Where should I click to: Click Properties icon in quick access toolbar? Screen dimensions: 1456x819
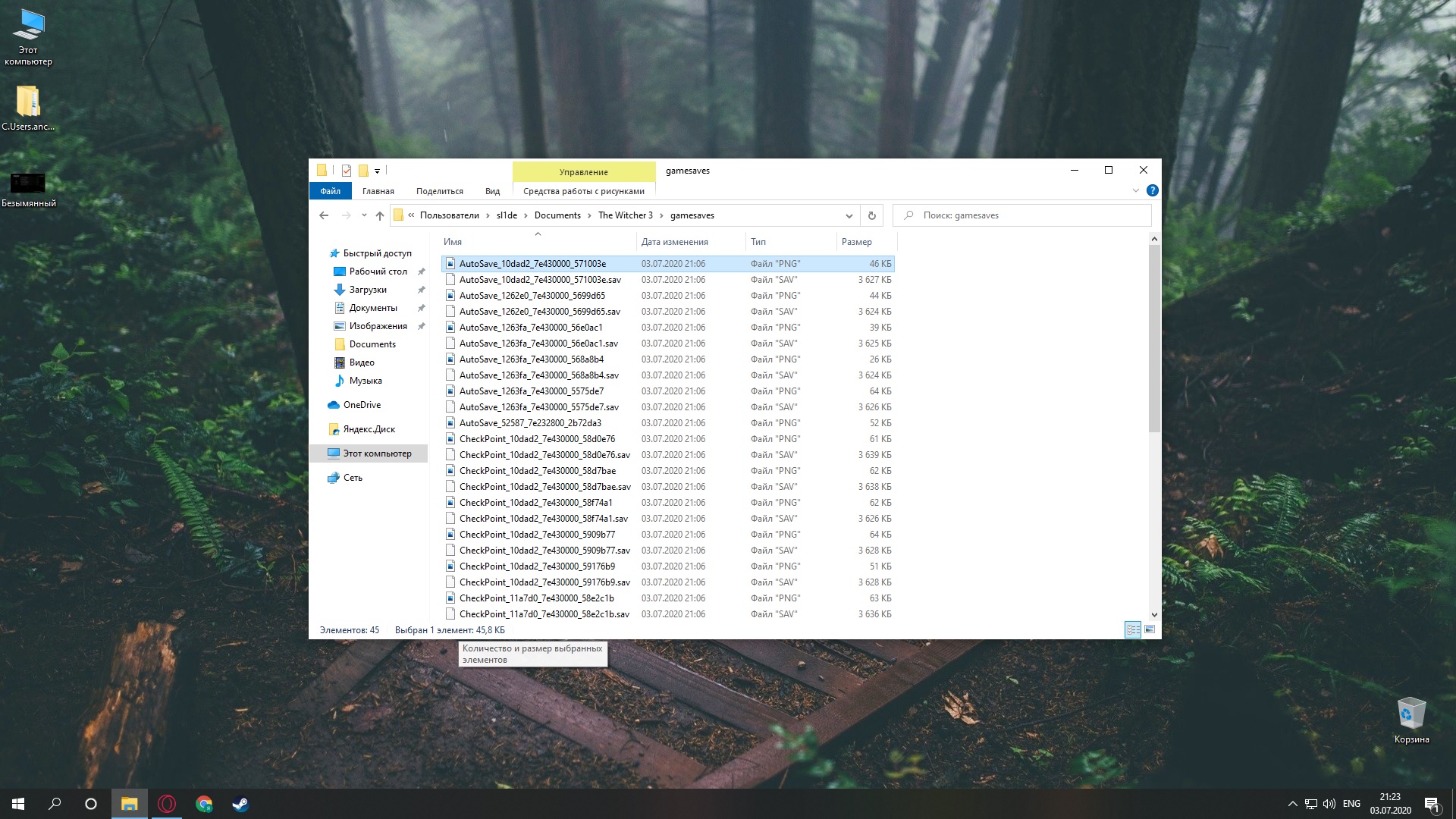pyautogui.click(x=347, y=171)
